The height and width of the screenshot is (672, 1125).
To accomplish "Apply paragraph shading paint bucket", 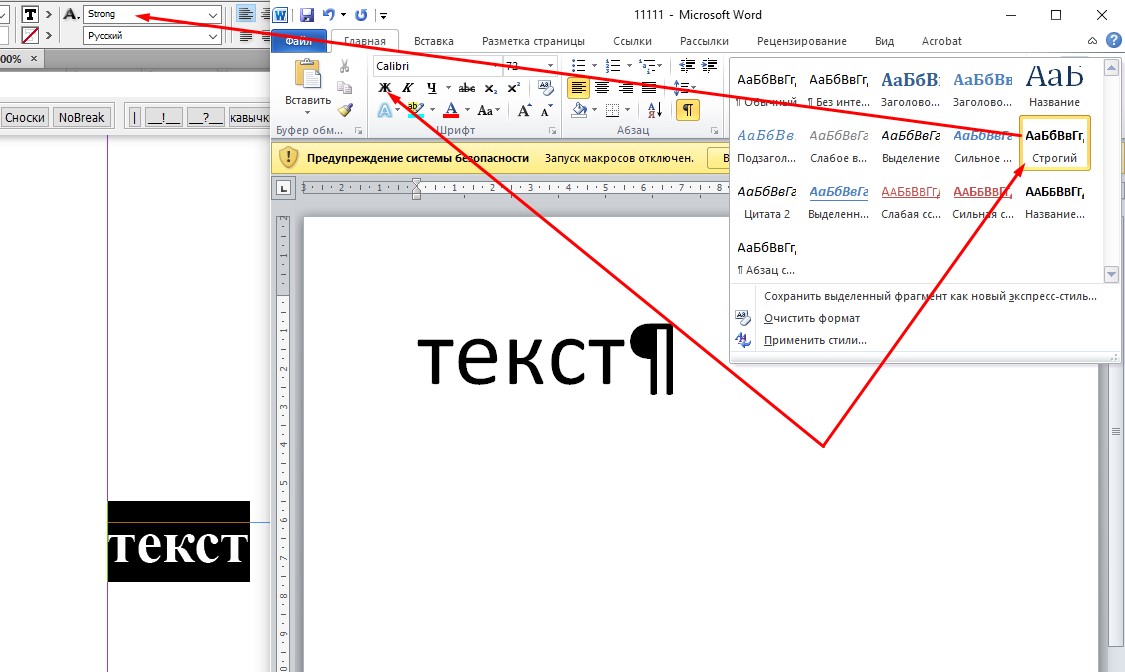I will (579, 110).
